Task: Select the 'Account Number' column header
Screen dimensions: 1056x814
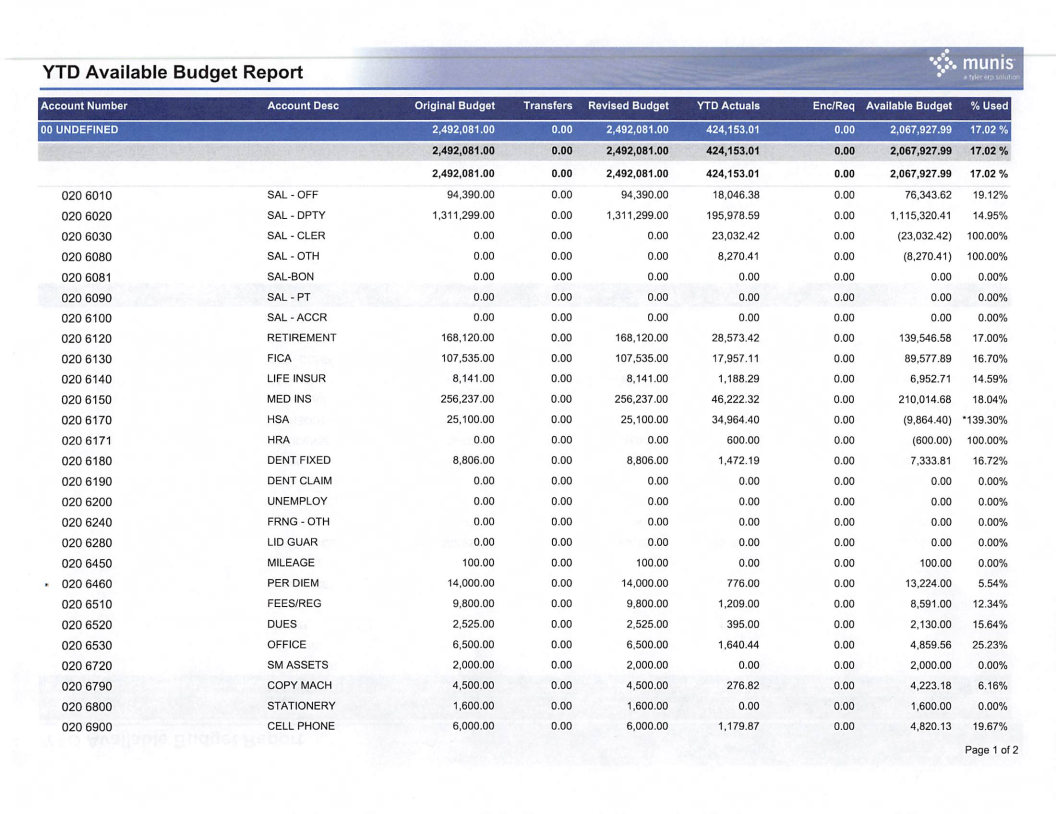Action: [84, 106]
